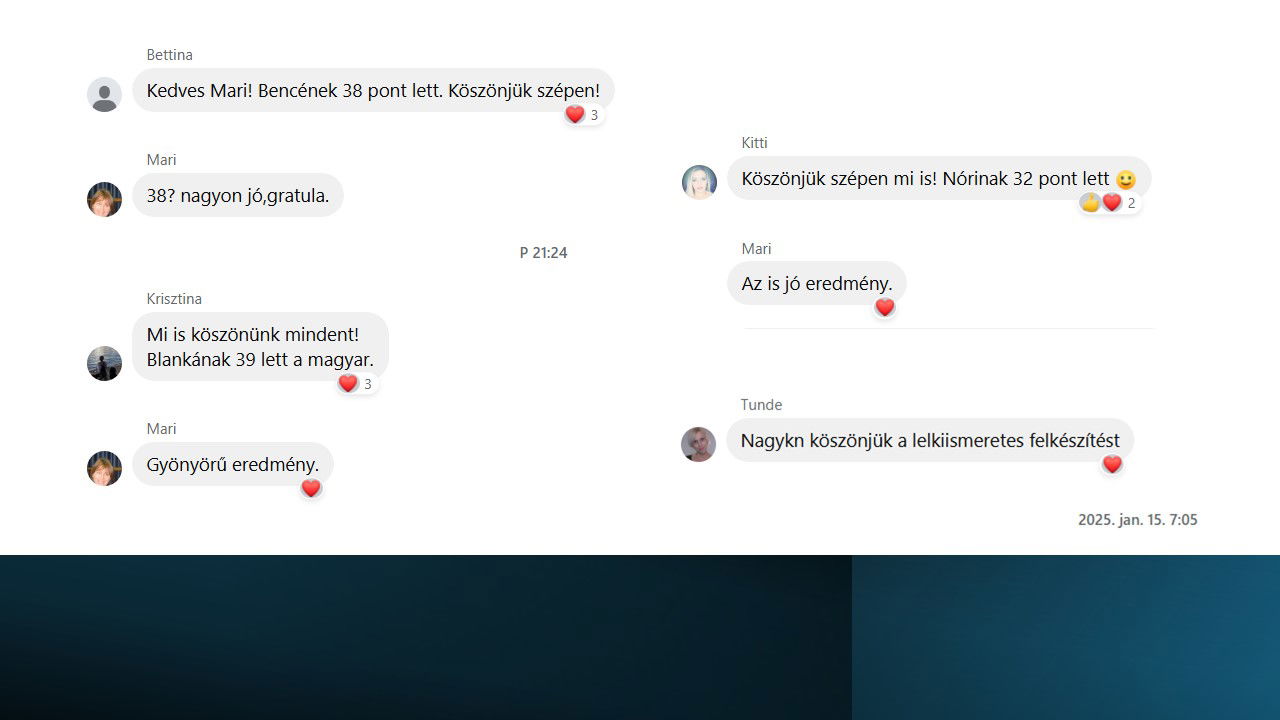
Task: Click Mari's avatar beside '38? nagyon jó,gratula.'
Action: (104, 199)
